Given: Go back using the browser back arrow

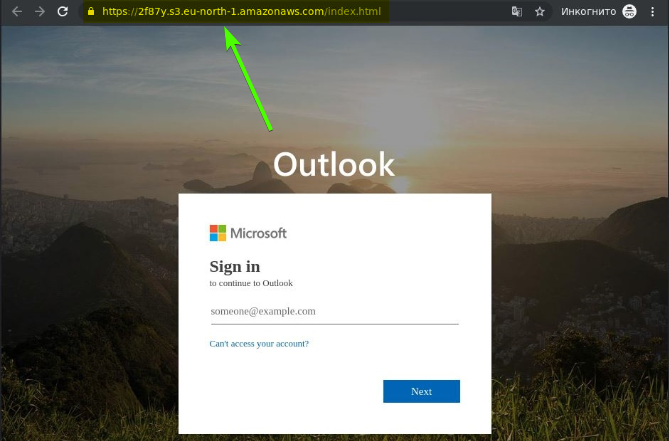Looking at the screenshot, I should tap(17, 12).
